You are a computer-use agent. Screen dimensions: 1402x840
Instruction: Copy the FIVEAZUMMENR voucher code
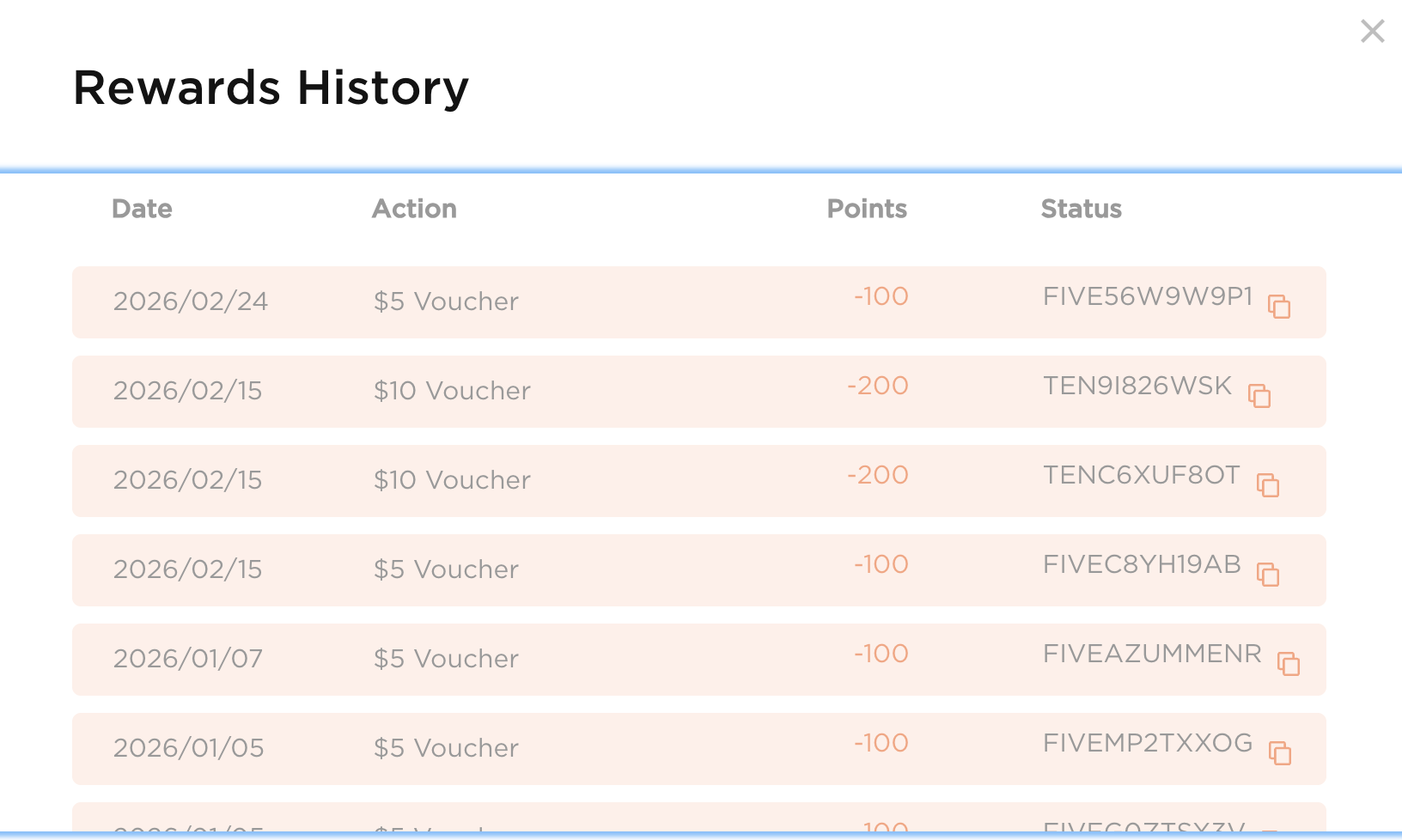[x=1289, y=664]
